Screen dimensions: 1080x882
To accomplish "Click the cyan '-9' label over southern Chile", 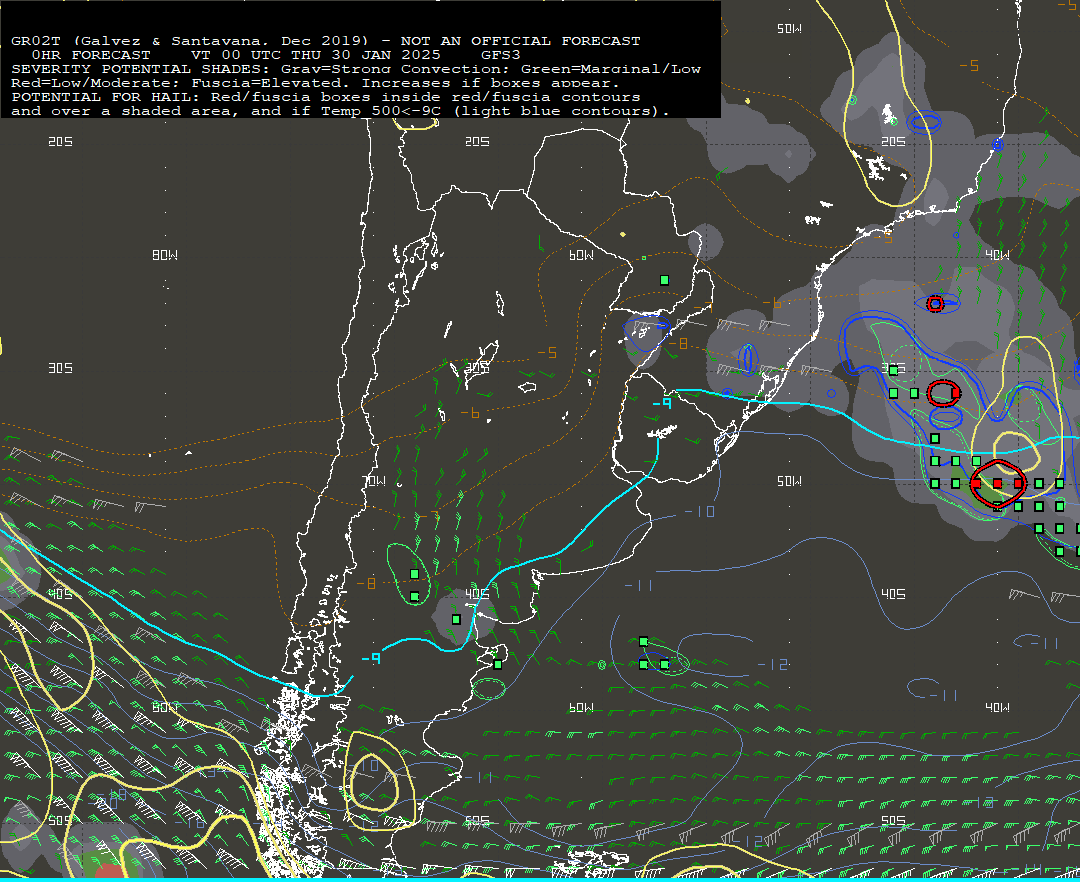I will 371,659.
